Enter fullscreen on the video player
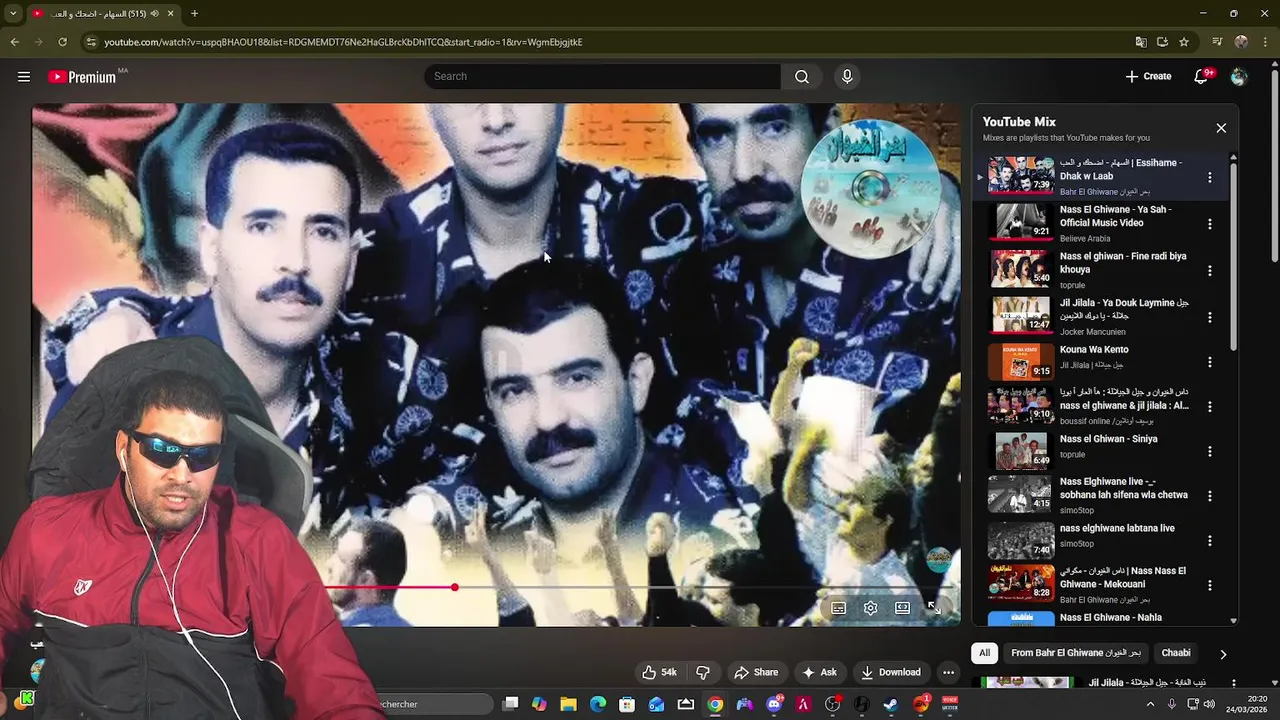Image resolution: width=1280 pixels, height=720 pixels. point(934,608)
